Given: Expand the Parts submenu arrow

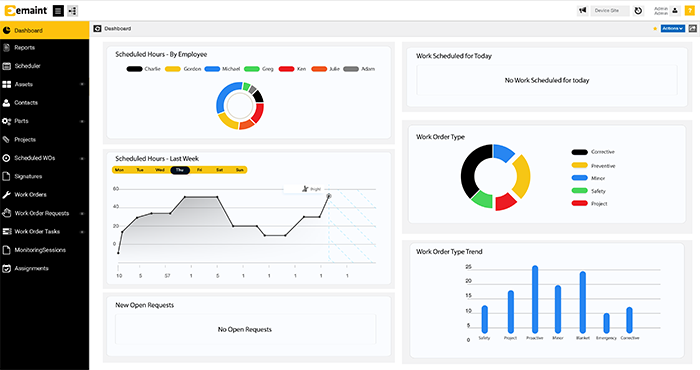Looking at the screenshot, I should tap(82, 121).
